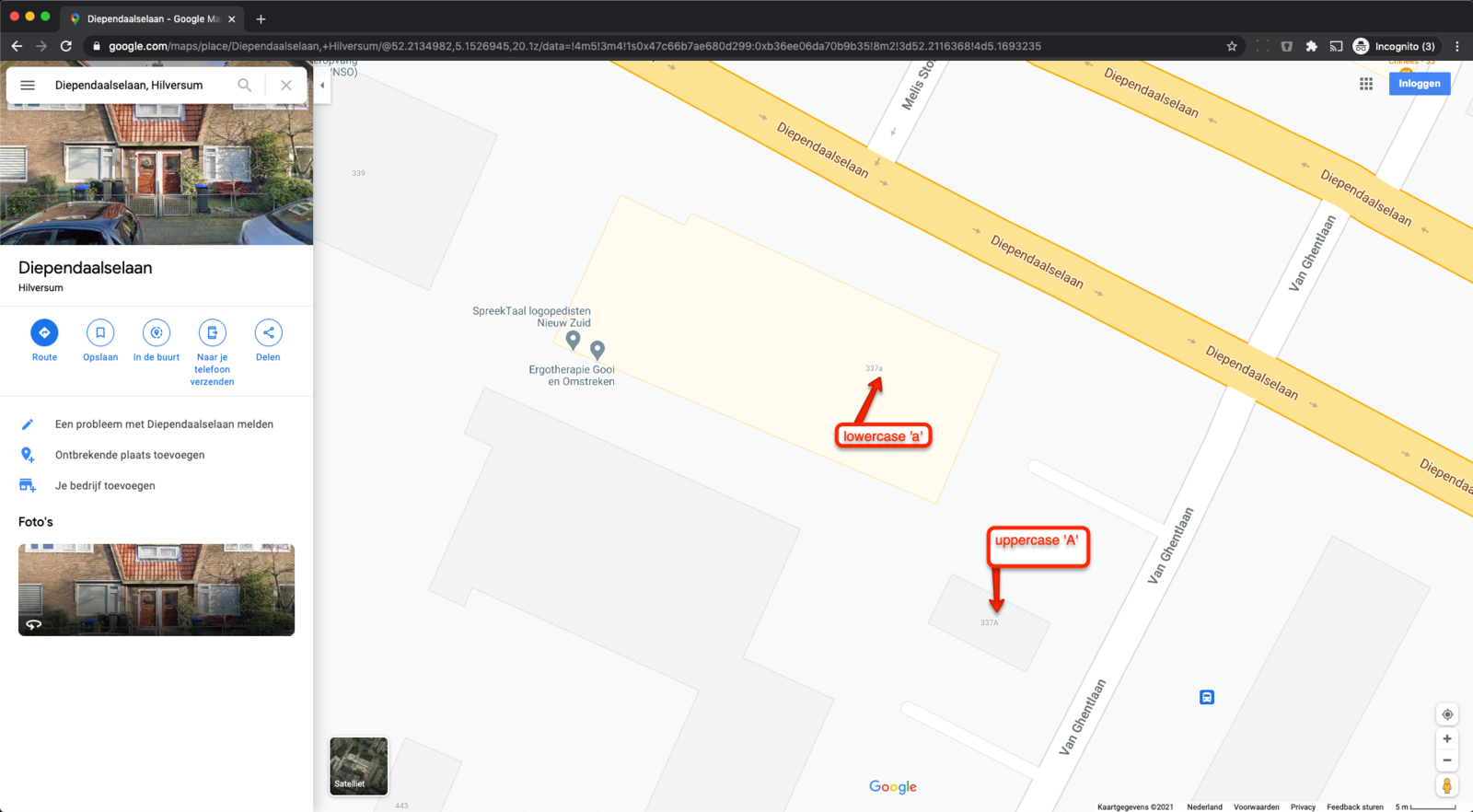
Task: Send to phone via 'Naar je telefoon verzenden'
Action: [212, 332]
